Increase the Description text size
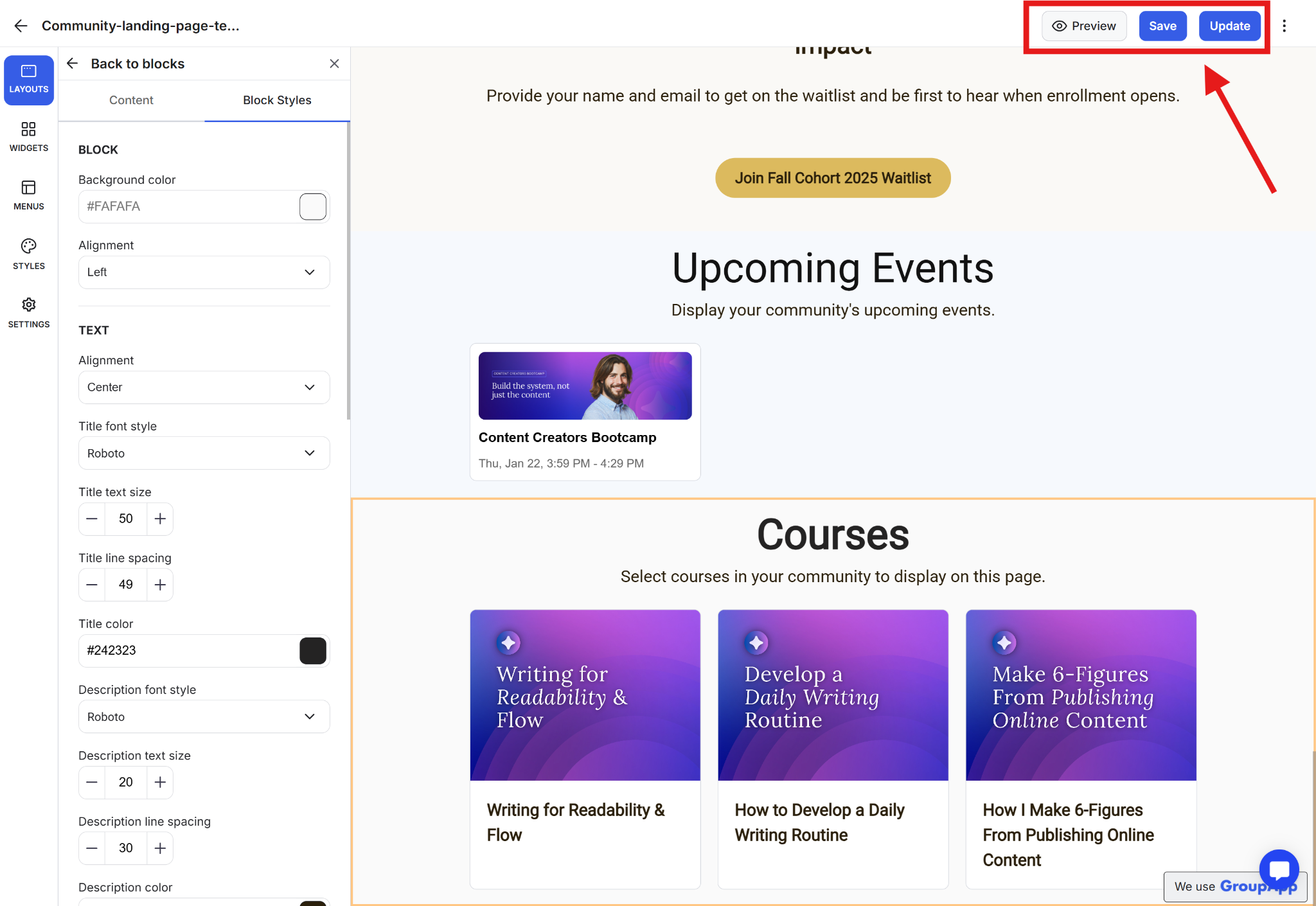 click(160, 782)
